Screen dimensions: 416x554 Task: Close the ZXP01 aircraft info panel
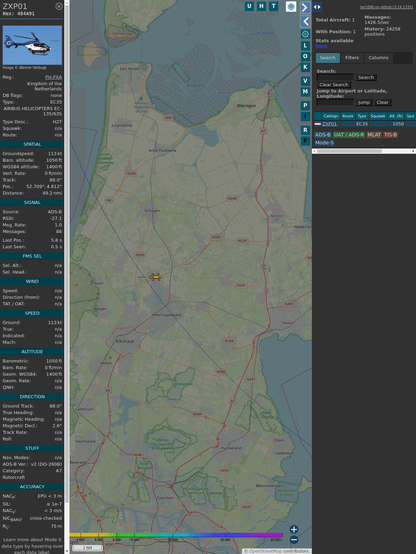(x=59, y=6)
